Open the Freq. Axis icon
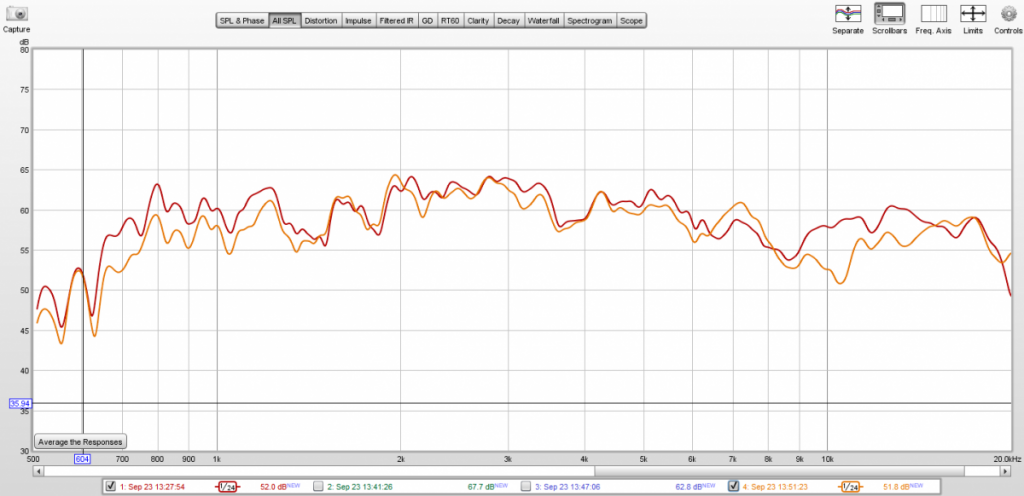The image size is (1024, 496). tap(933, 13)
